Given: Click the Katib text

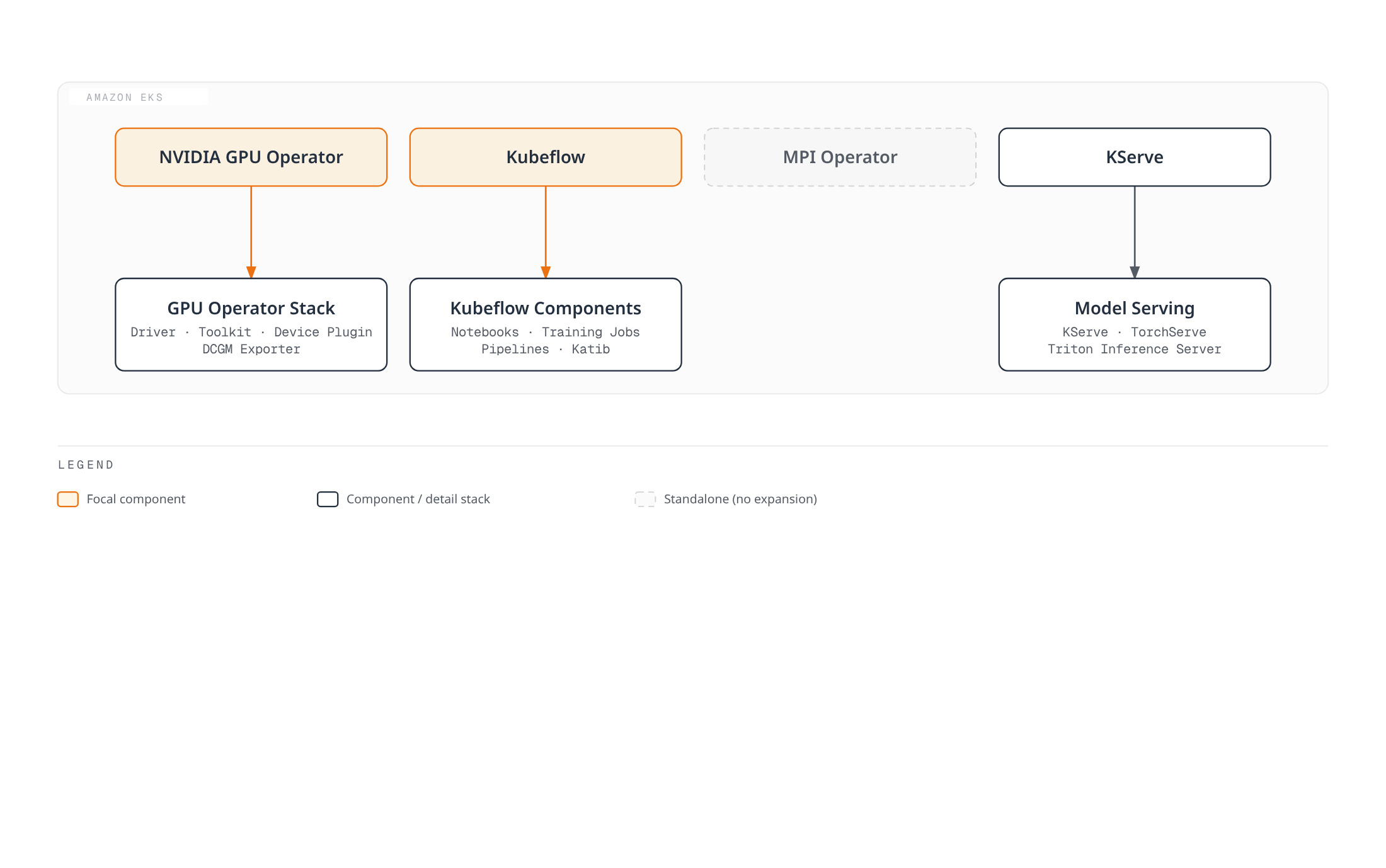Looking at the screenshot, I should (591, 349).
